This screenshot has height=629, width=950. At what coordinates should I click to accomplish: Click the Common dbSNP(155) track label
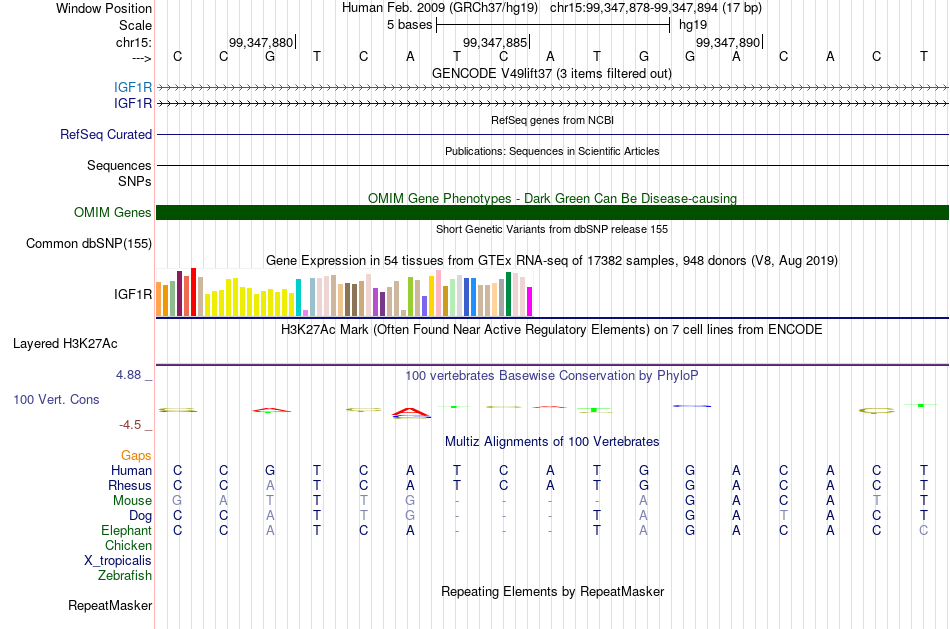(89, 244)
